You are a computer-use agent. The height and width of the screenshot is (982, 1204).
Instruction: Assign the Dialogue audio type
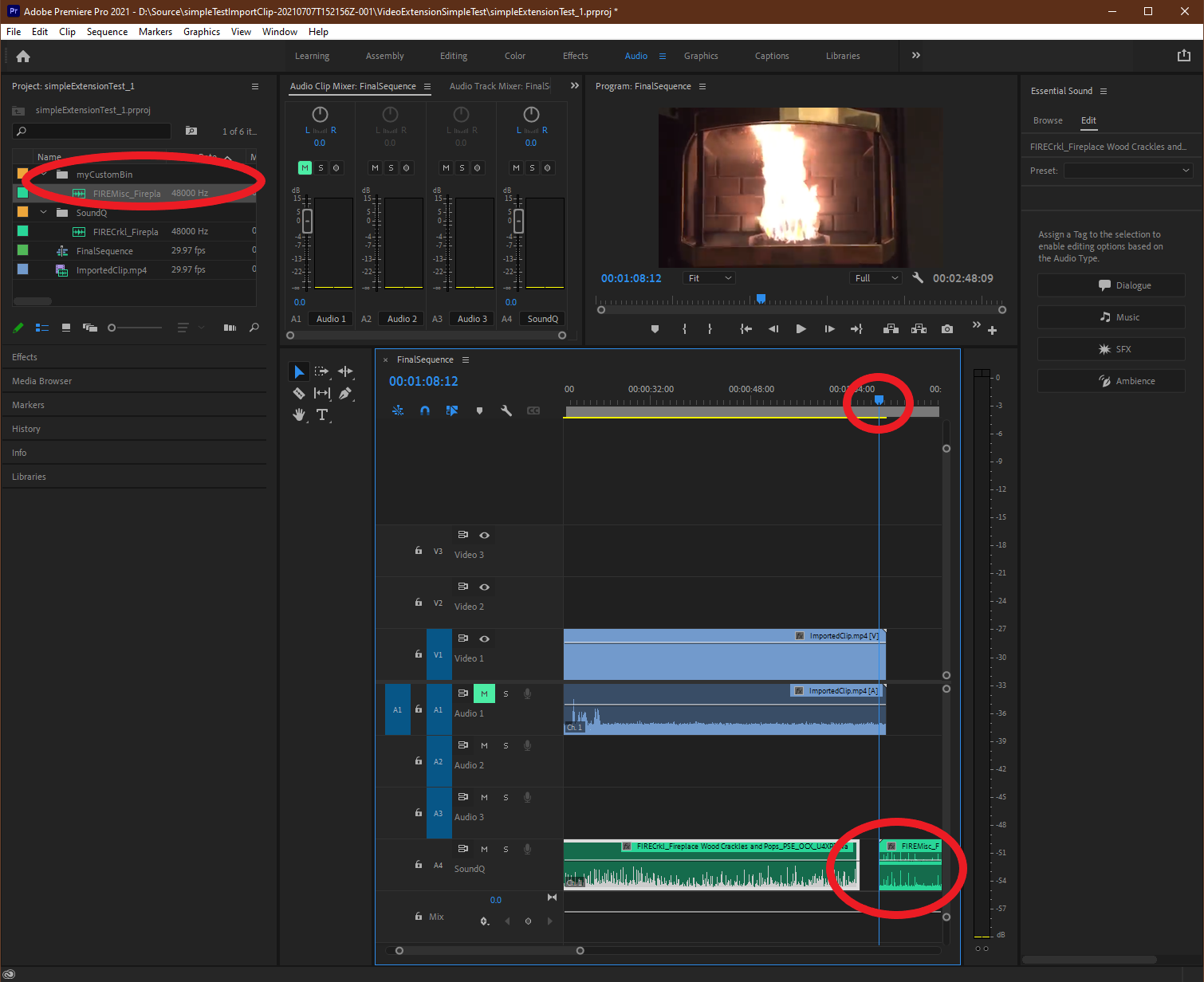[x=1111, y=285]
